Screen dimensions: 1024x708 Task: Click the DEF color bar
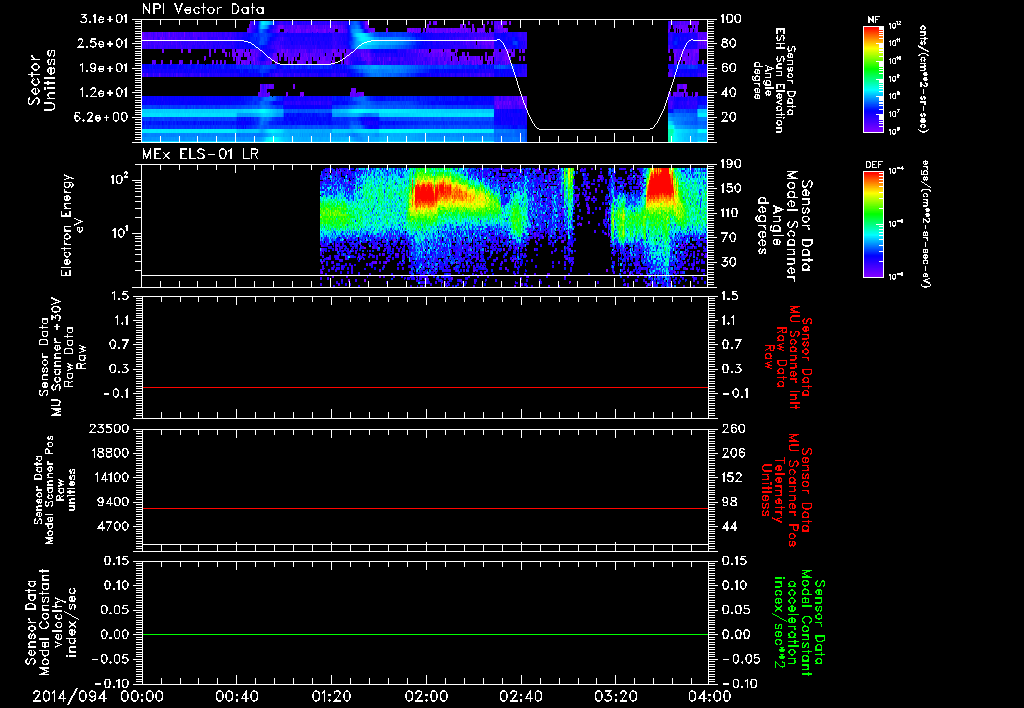[873, 224]
